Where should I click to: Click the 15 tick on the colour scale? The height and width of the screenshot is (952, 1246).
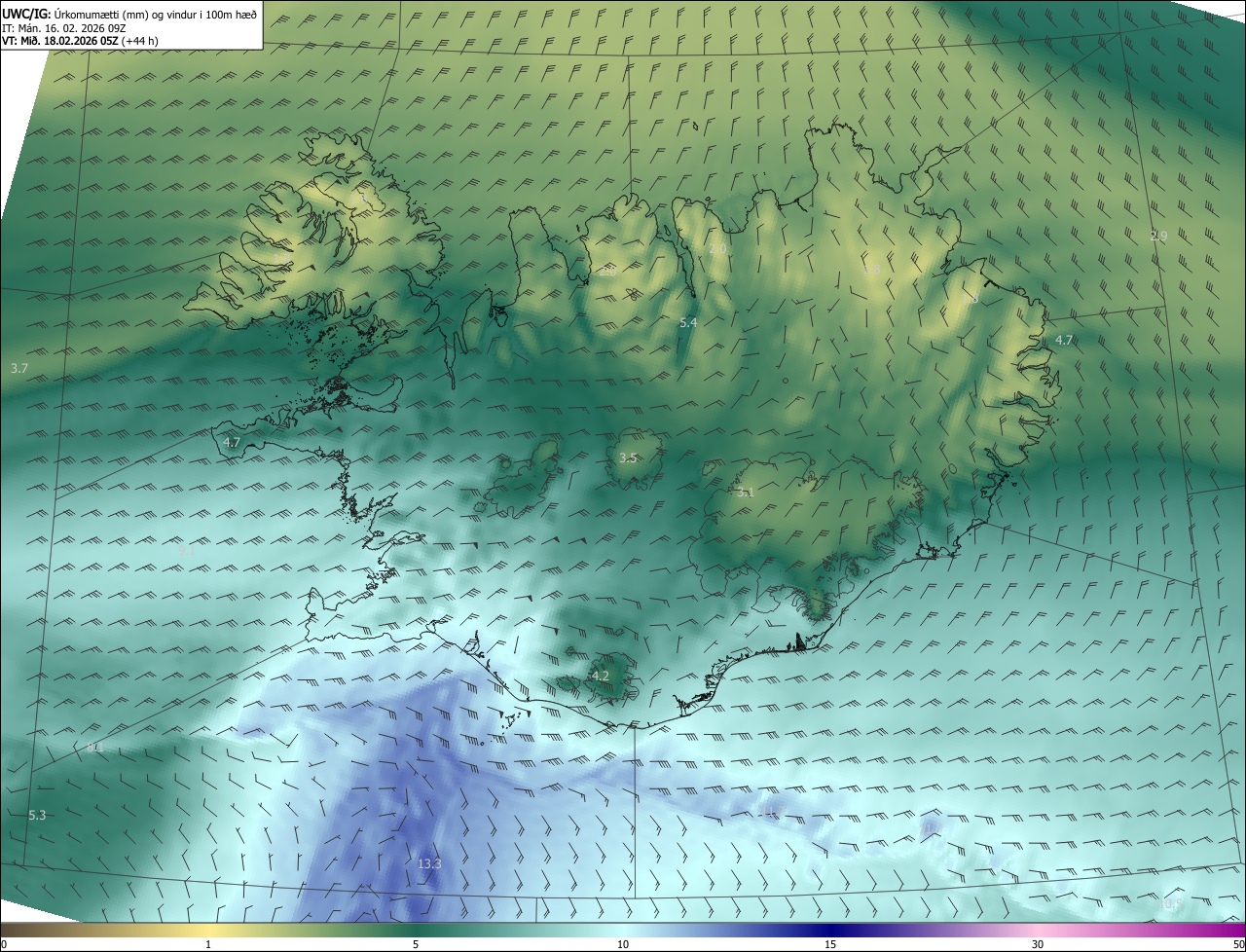tap(830, 944)
